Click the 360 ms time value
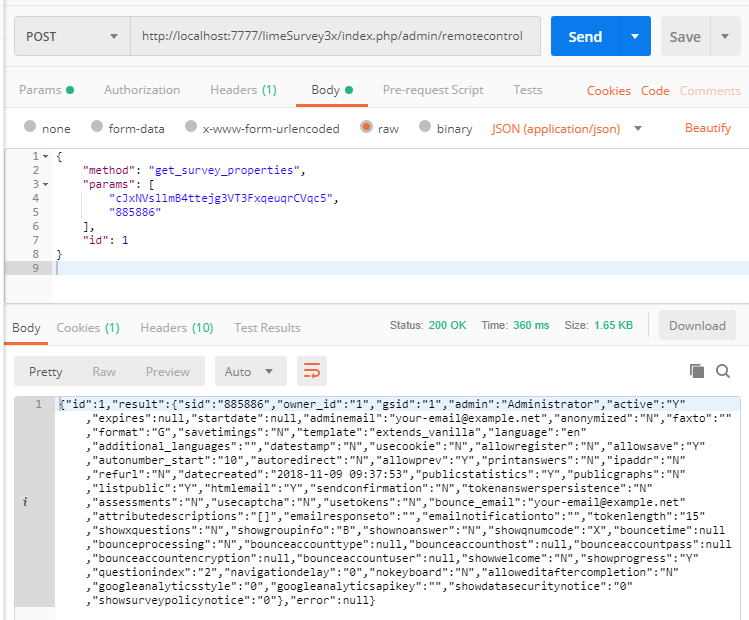749x620 pixels. tap(531, 325)
